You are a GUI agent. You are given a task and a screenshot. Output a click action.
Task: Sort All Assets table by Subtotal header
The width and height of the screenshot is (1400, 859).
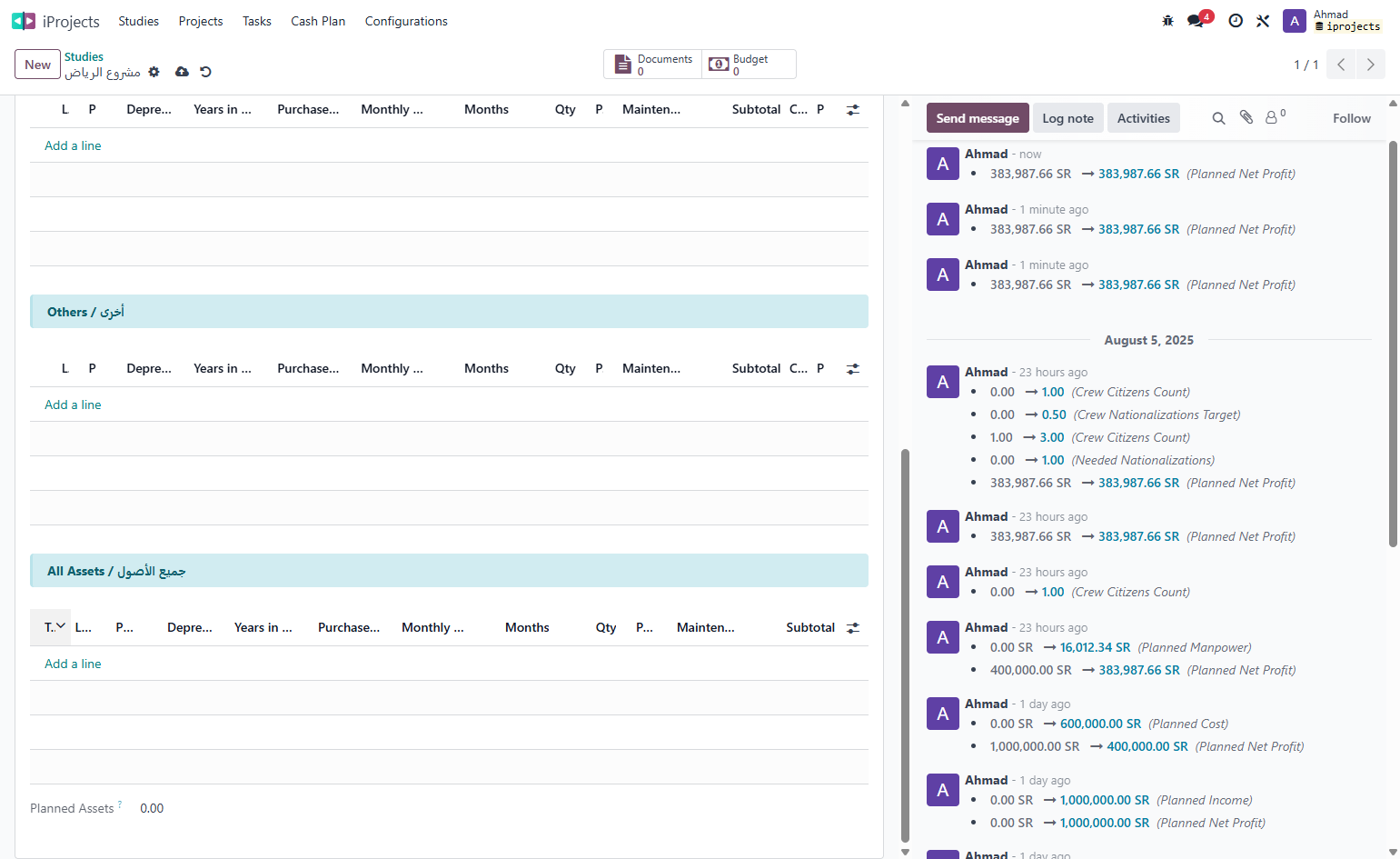pos(810,627)
